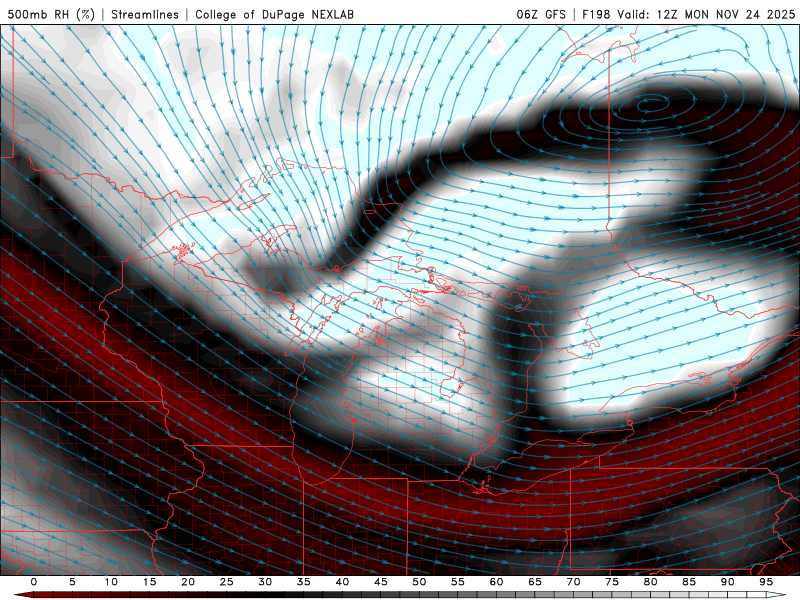800x600 pixels.
Task: Click the "20" colorbar scale label
Action: [188, 582]
